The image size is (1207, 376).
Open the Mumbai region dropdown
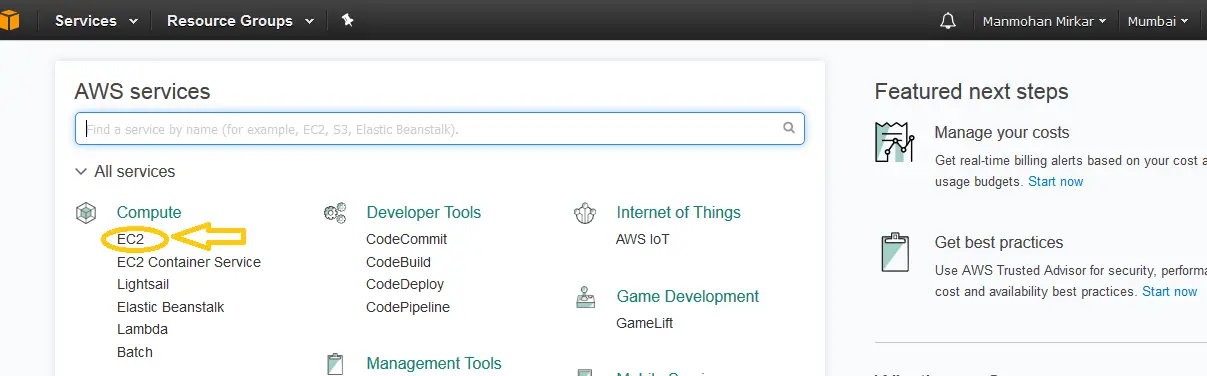1157,21
